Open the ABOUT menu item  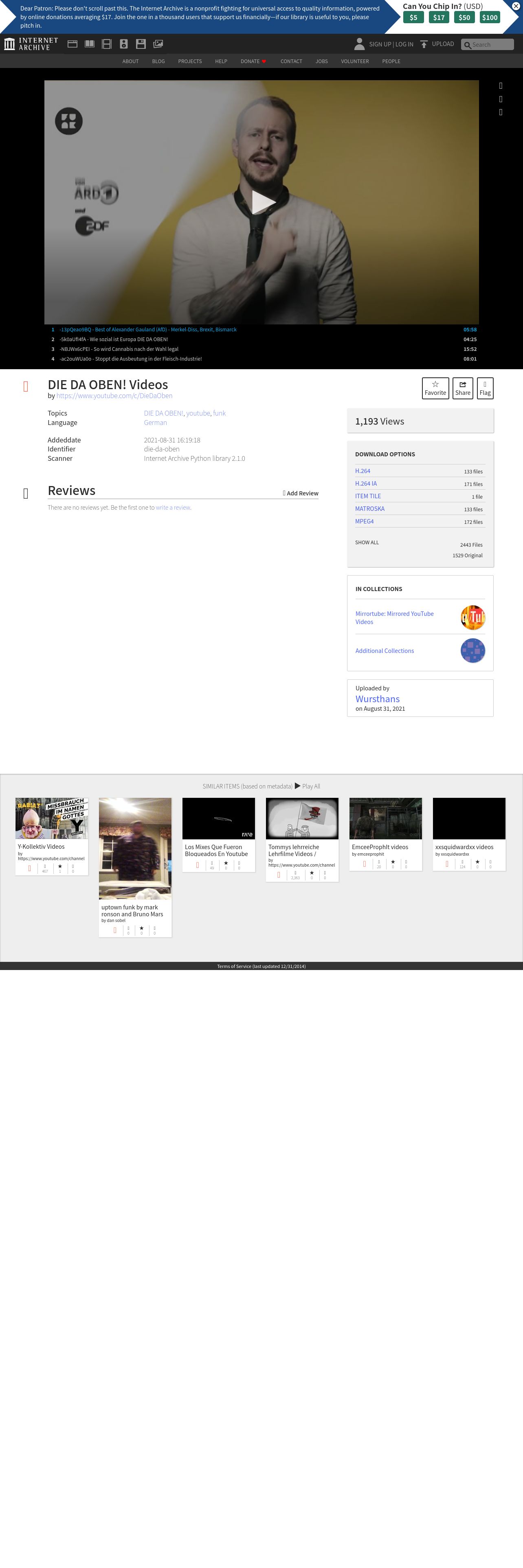(x=130, y=61)
